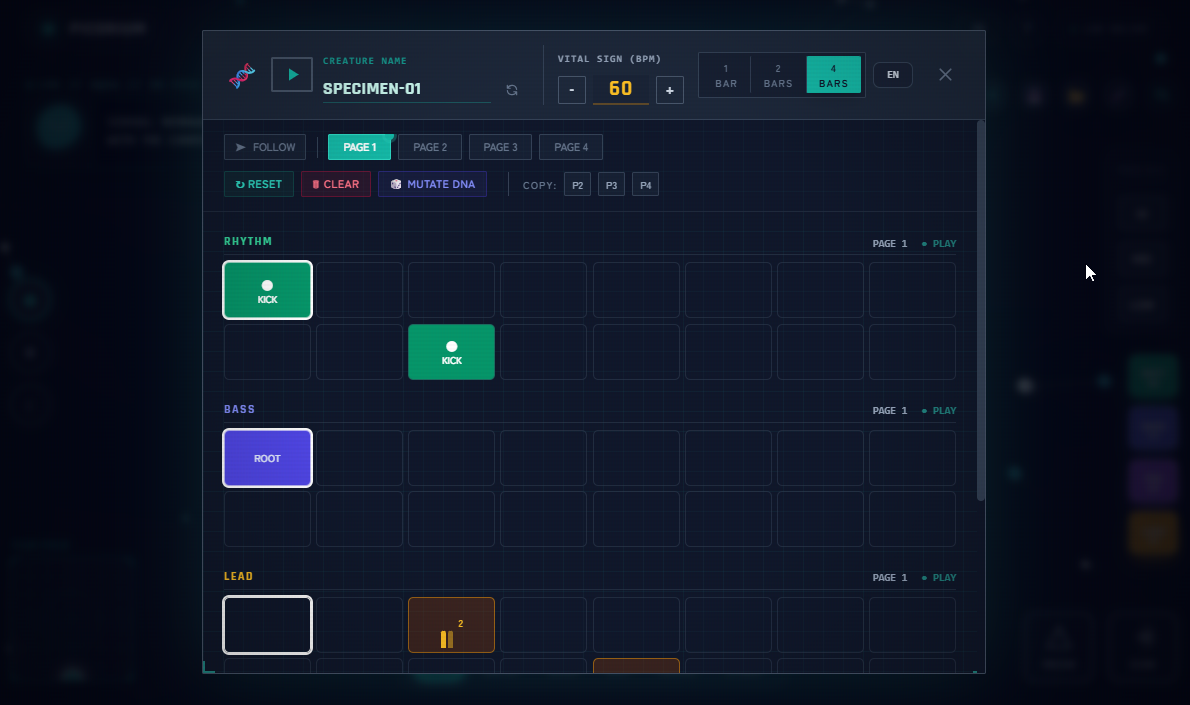Viewport: 1190px width, 705px height.
Task: Click the RHYTHM section heading
Action: (x=247, y=241)
